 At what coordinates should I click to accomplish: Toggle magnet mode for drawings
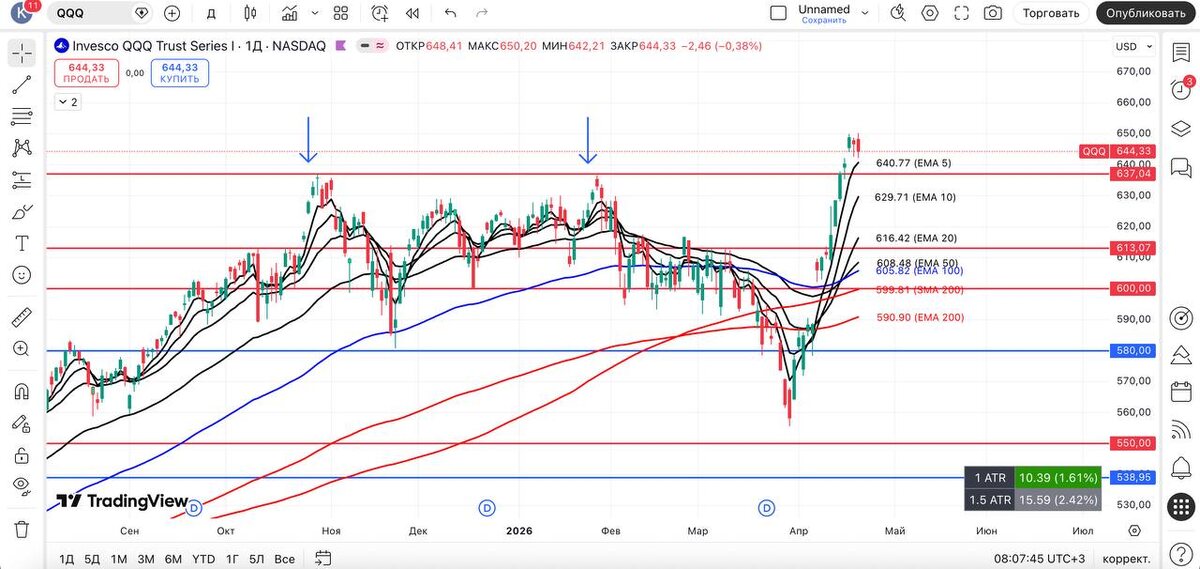[21, 392]
